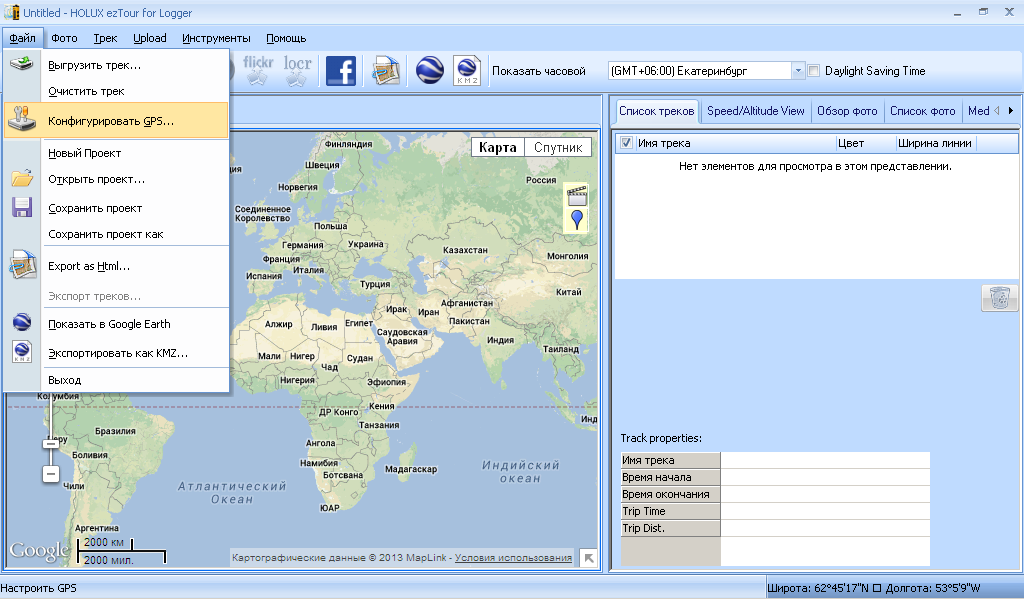Click the KMZ icon in File menu

point(22,352)
